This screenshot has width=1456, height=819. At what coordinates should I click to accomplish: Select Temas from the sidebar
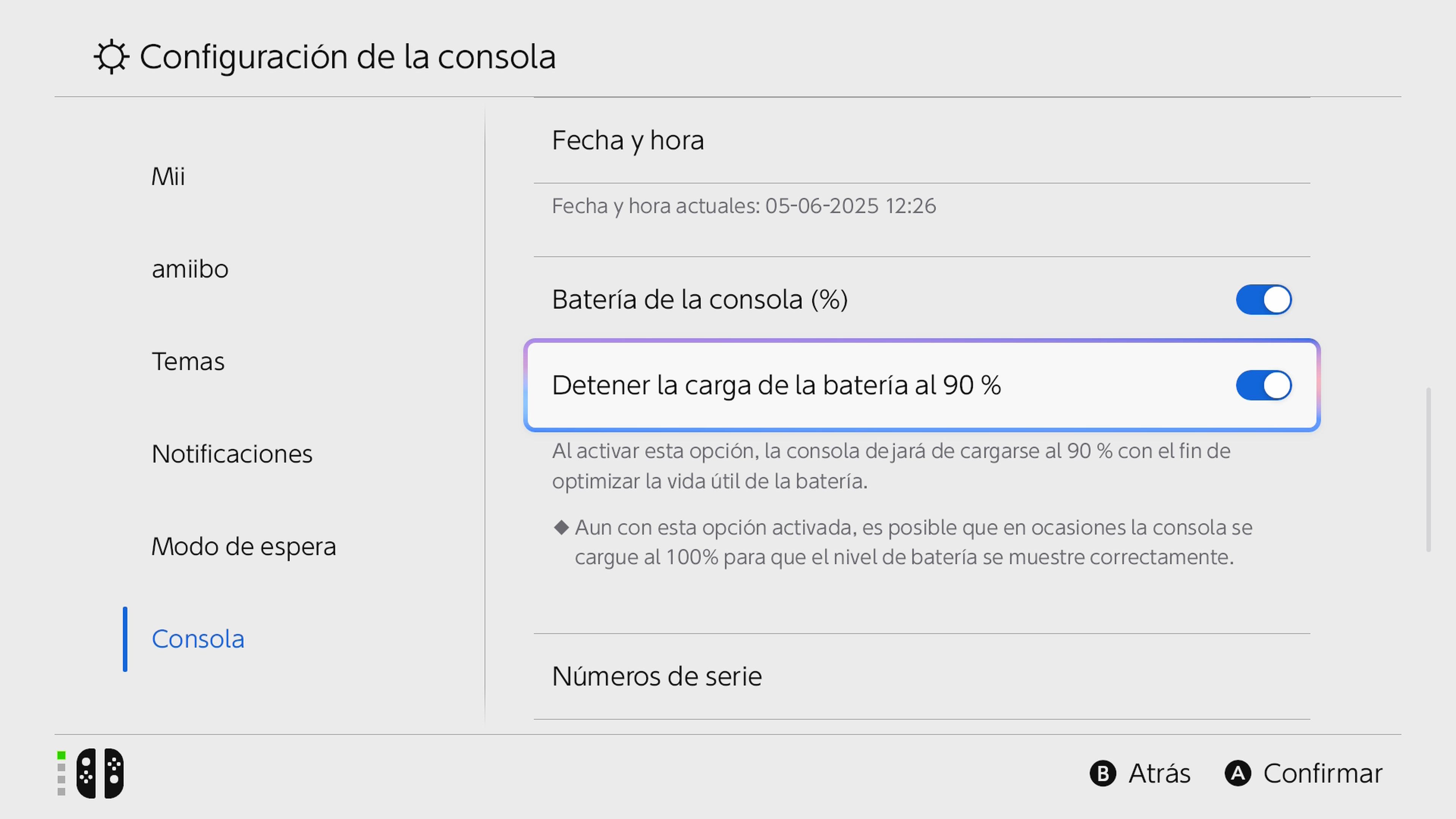pos(188,361)
